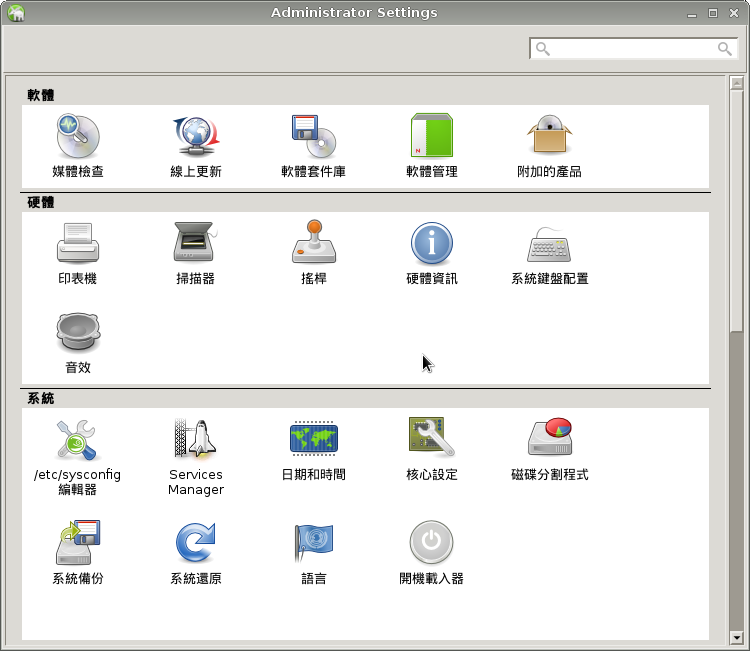The height and width of the screenshot is (651, 750).
Task: Open the 媒體檢查 media check module
Action: 78,145
